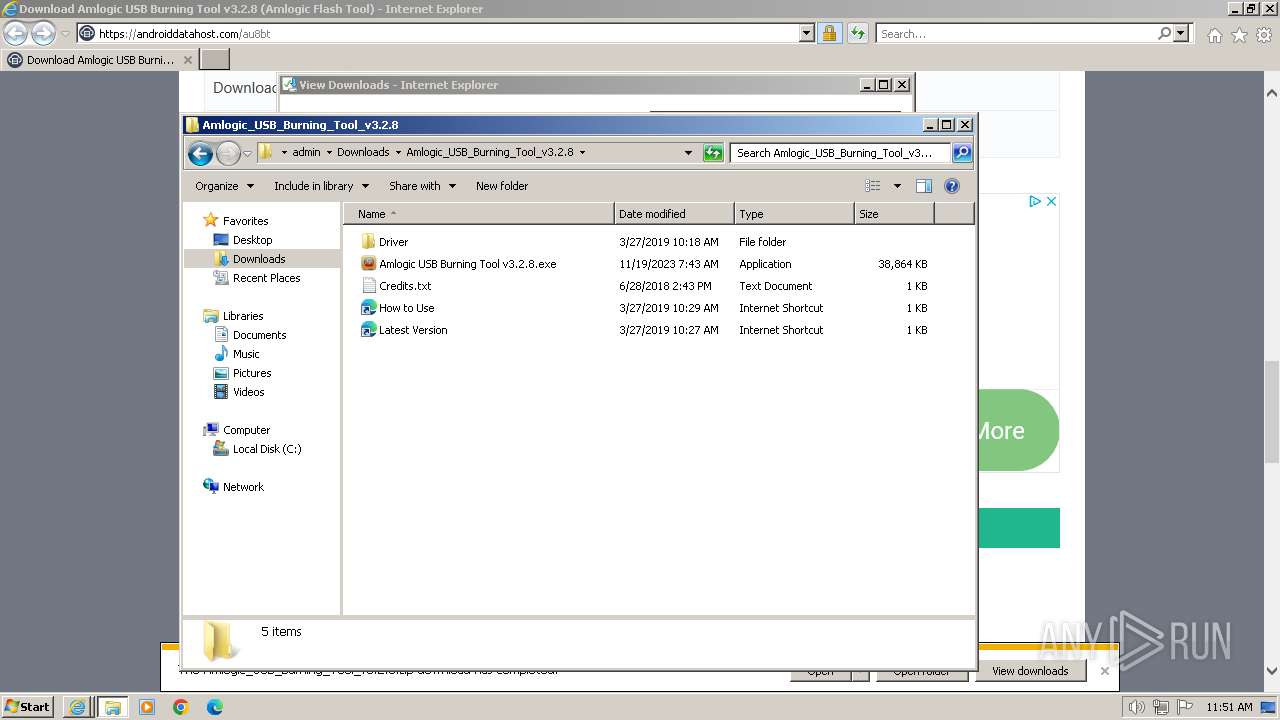This screenshot has width=1280, height=720.
Task: Select the Latest Version shortcut icon
Action: click(368, 330)
